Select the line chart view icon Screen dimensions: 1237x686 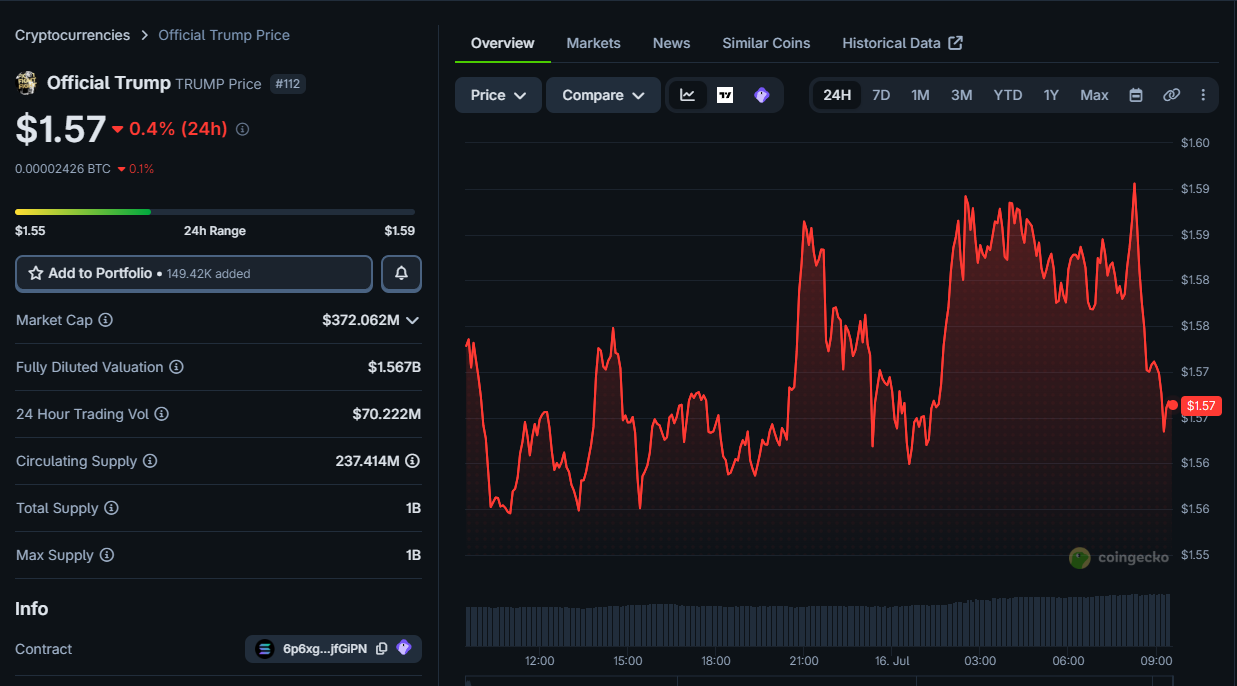click(x=688, y=95)
